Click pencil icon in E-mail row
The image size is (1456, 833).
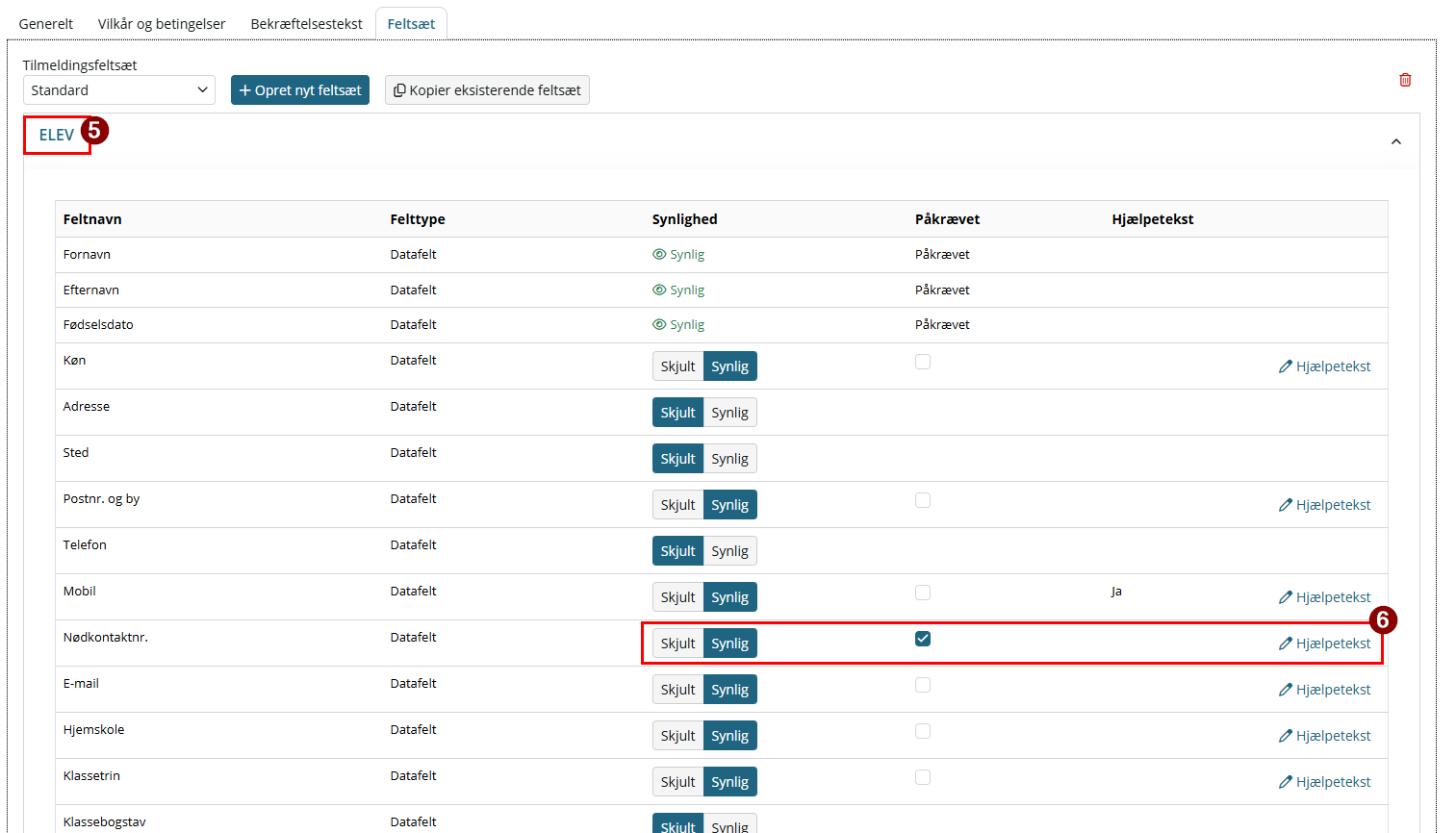click(1285, 690)
